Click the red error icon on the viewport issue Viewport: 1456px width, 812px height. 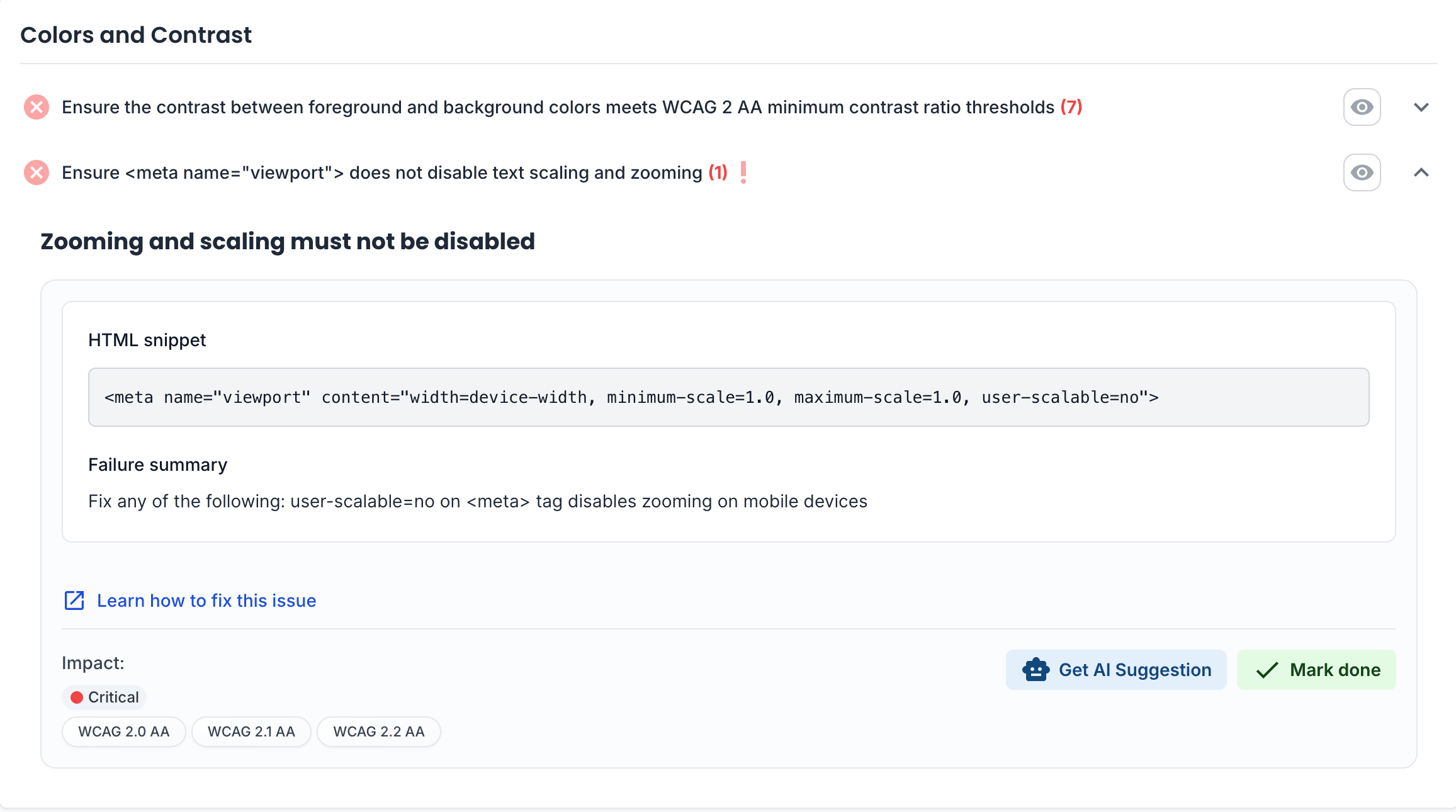36,172
